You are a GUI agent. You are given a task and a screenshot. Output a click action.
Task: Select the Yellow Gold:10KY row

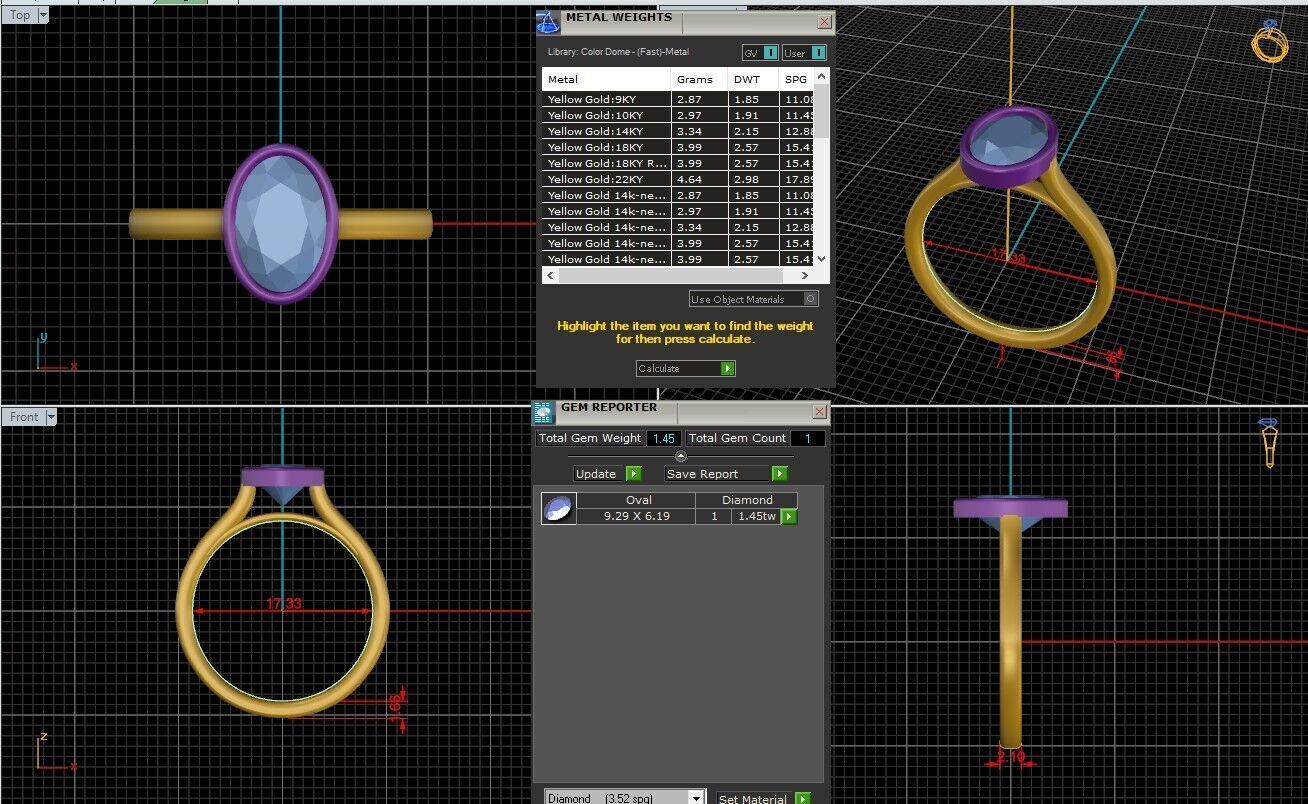click(678, 115)
